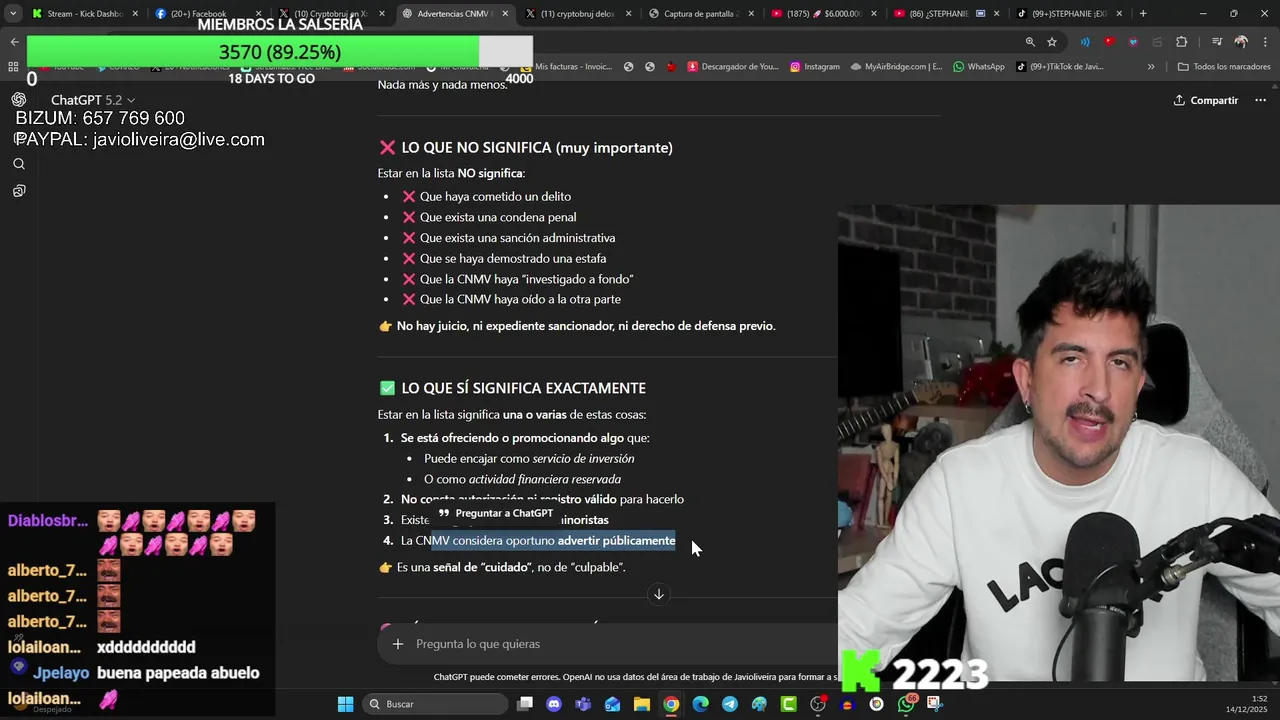1280x720 pixels.
Task: Open the WhatsApp bookmark
Action: click(978, 67)
